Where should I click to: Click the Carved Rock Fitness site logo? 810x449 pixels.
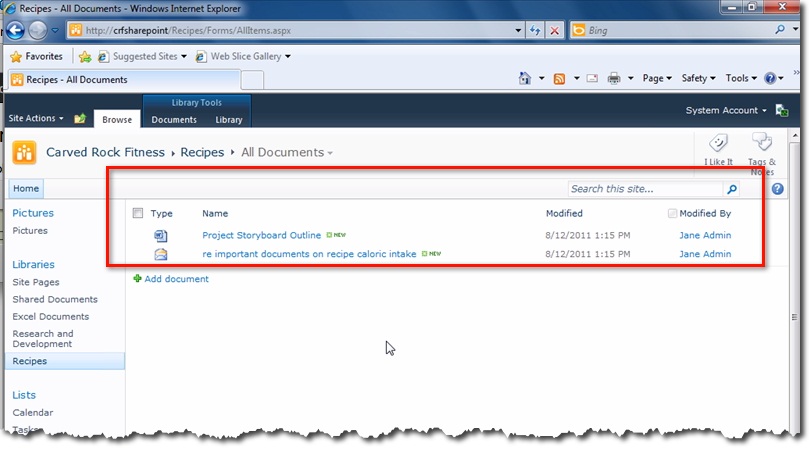pos(24,152)
